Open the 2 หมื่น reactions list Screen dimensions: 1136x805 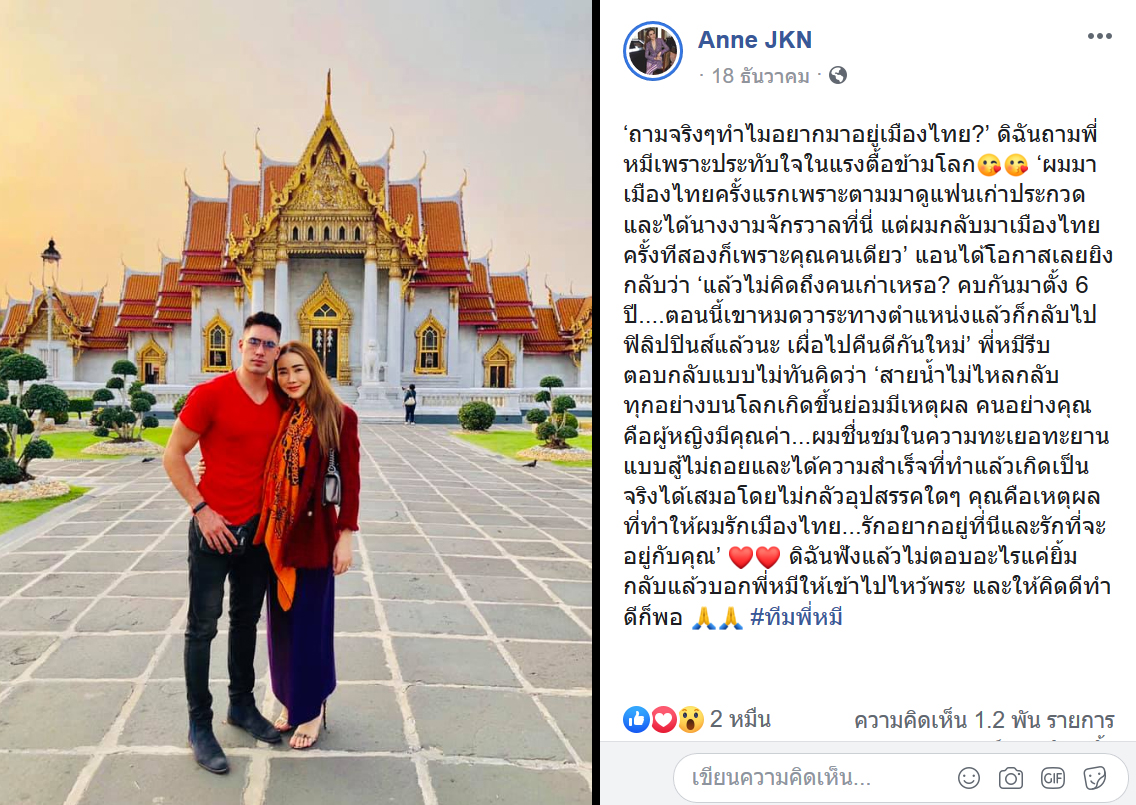(740, 719)
